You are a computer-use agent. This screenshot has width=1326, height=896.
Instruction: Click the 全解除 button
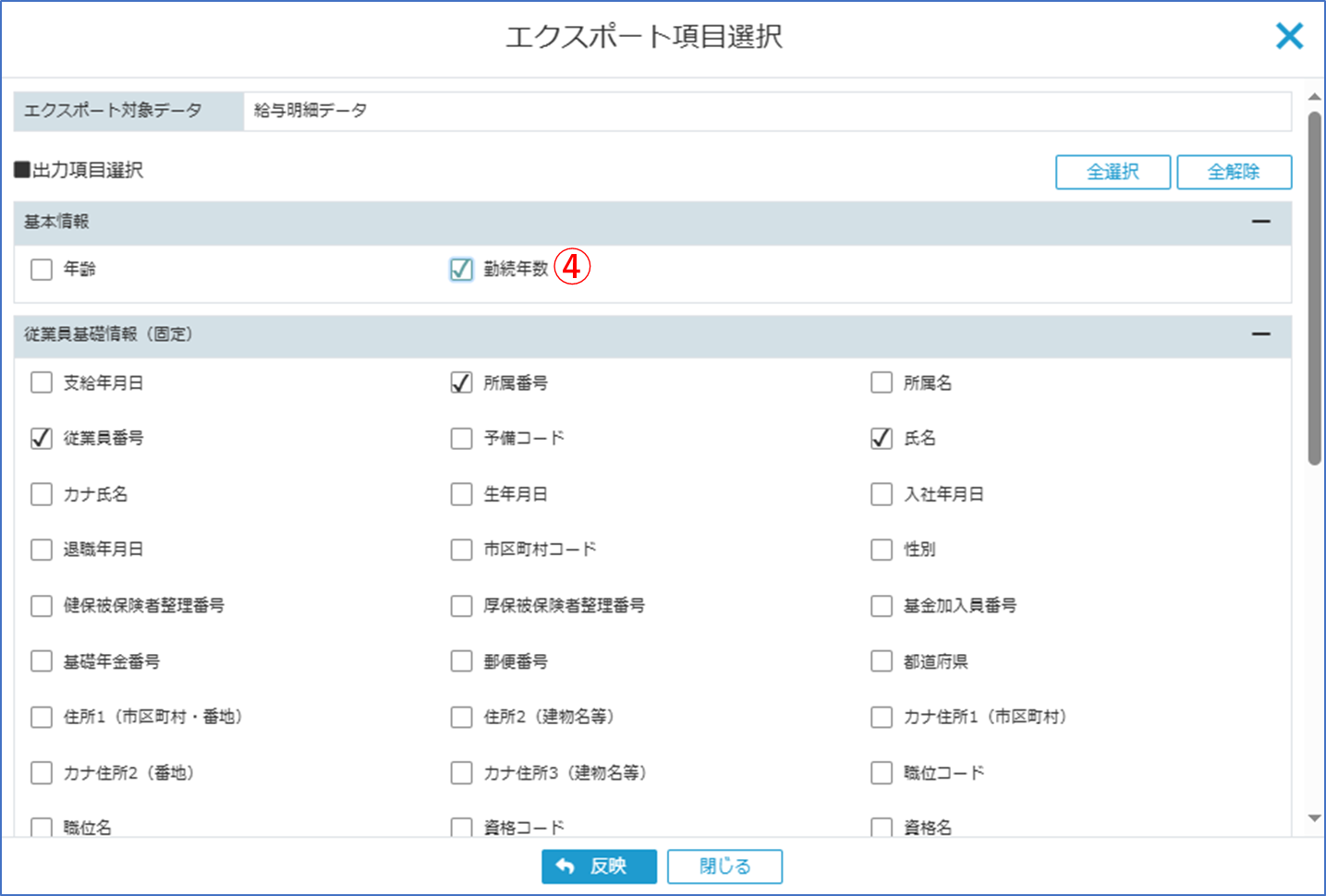pos(1234,172)
